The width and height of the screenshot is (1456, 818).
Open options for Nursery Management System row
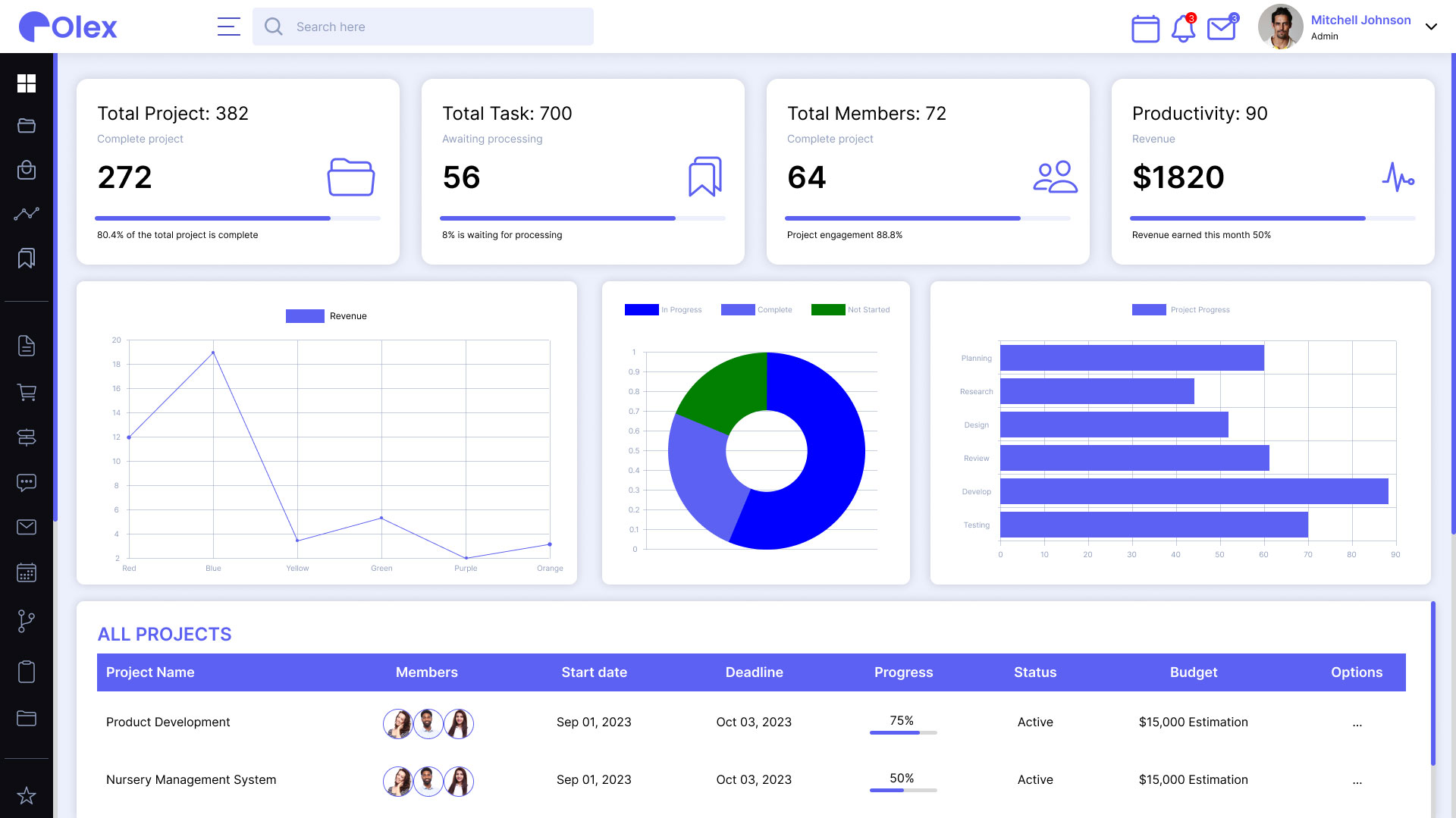(x=1357, y=780)
